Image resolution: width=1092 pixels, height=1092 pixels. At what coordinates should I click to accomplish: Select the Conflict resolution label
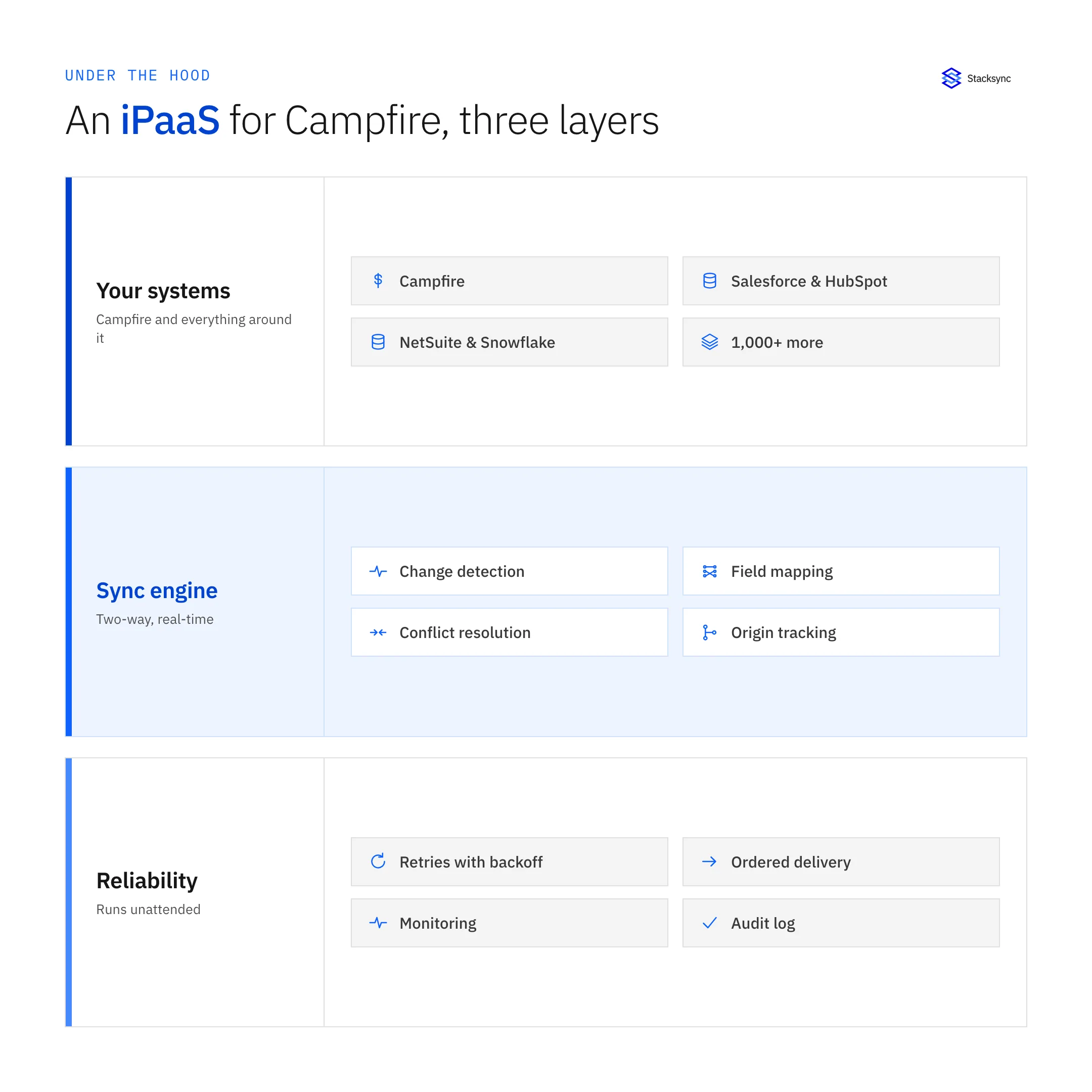tap(465, 632)
